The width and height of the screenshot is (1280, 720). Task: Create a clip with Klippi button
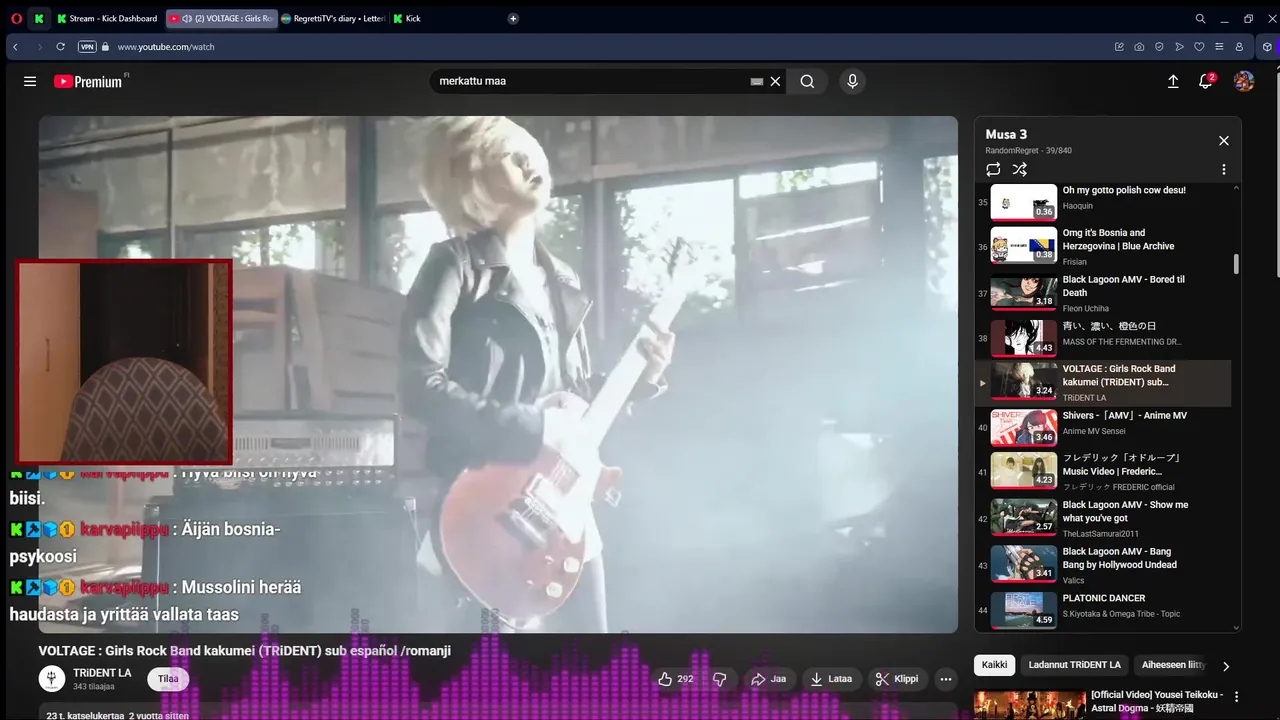897,679
